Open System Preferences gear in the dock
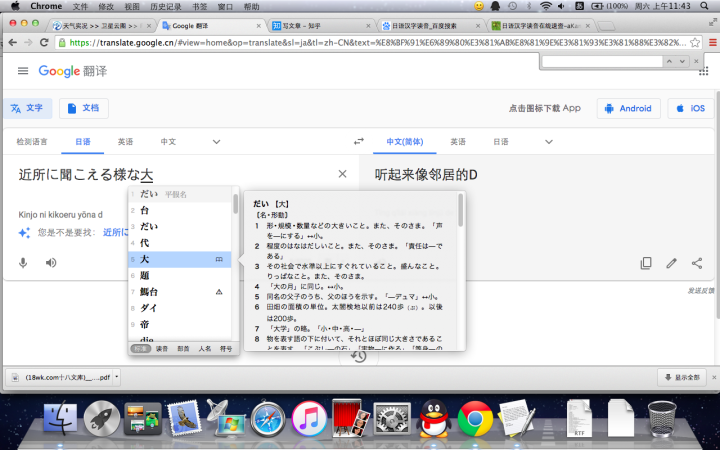The height and width of the screenshot is (450, 720). [392, 418]
